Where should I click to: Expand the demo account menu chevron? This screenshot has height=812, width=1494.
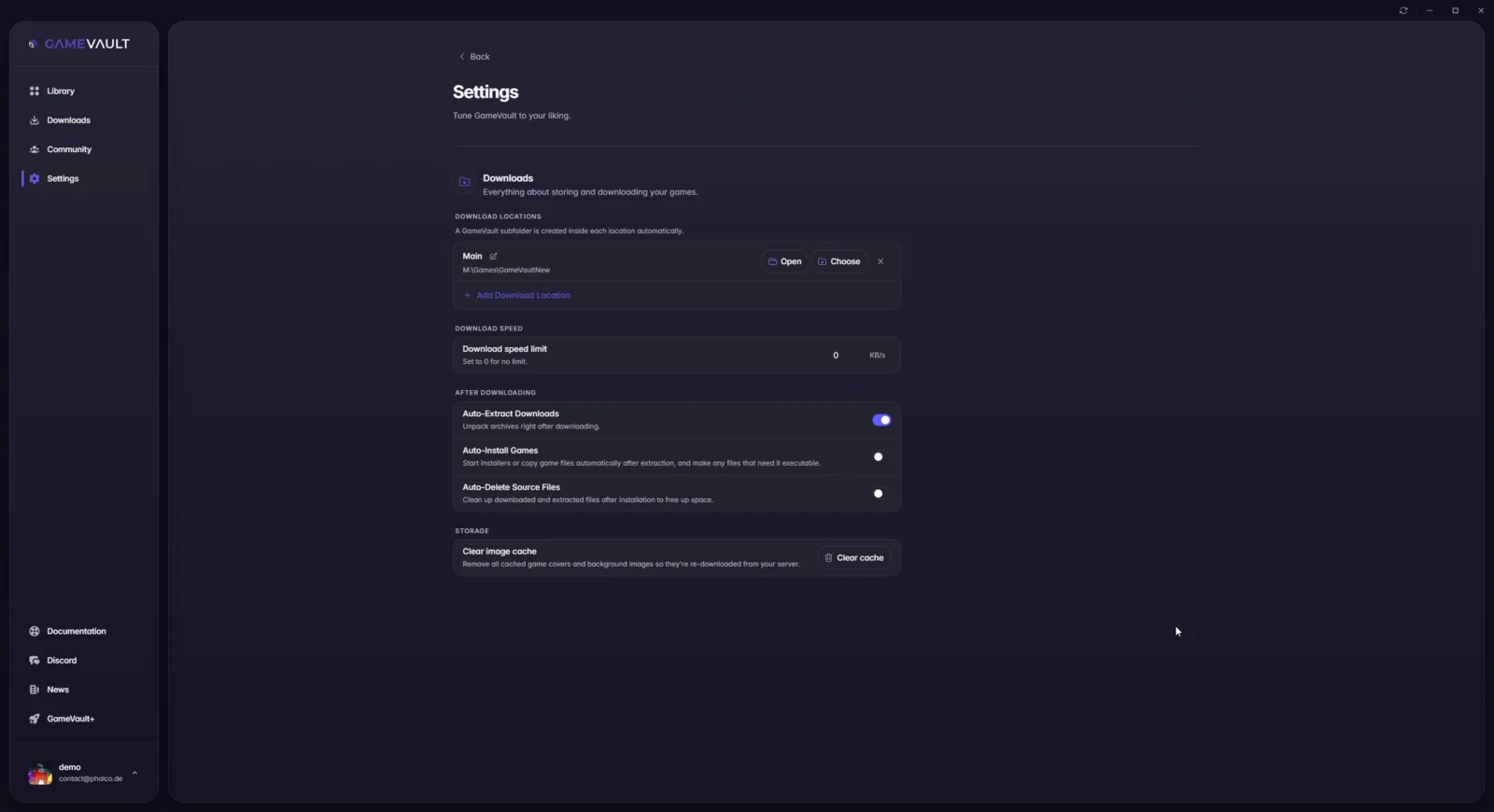point(134,773)
